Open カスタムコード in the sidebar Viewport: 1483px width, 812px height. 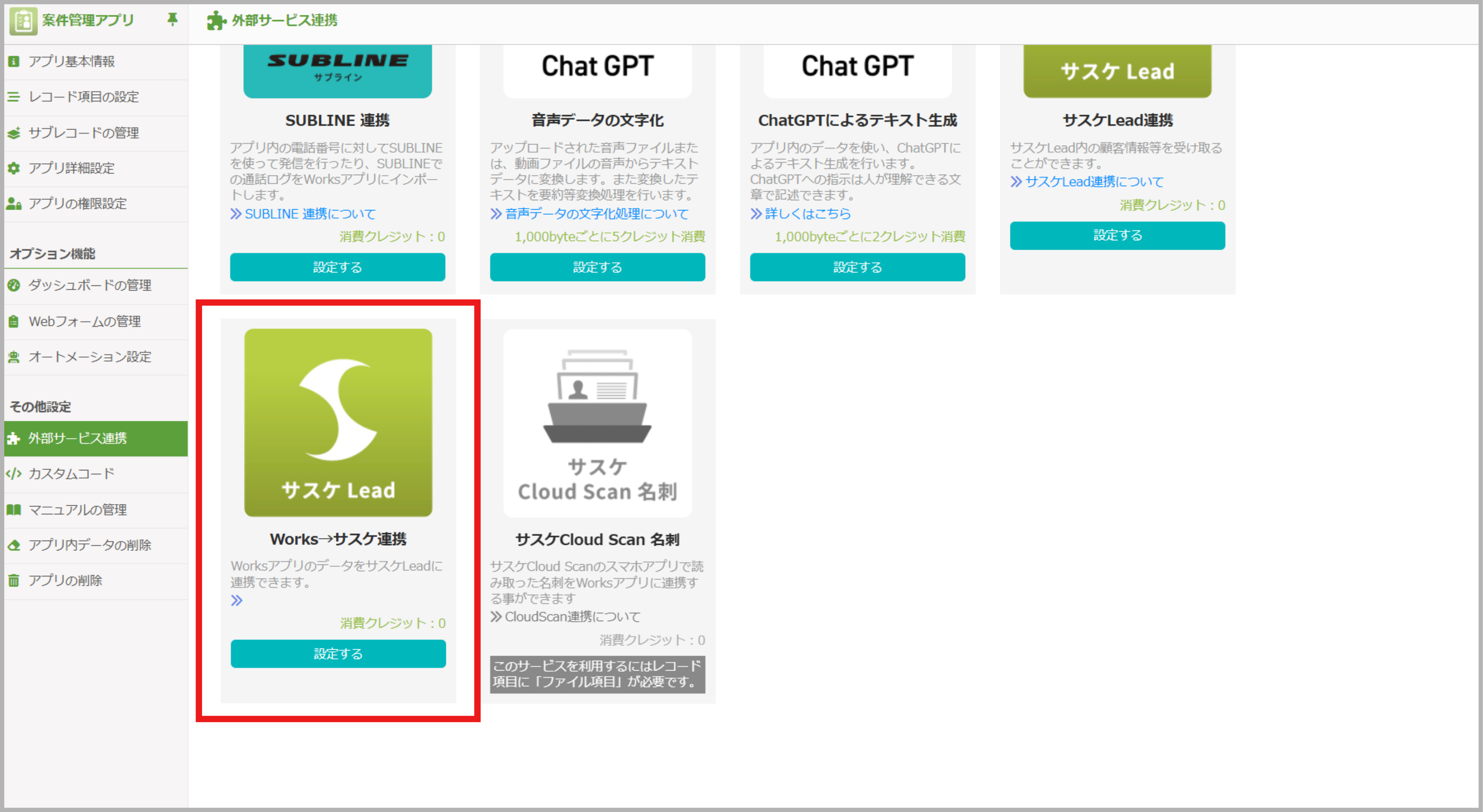pyautogui.click(x=95, y=474)
